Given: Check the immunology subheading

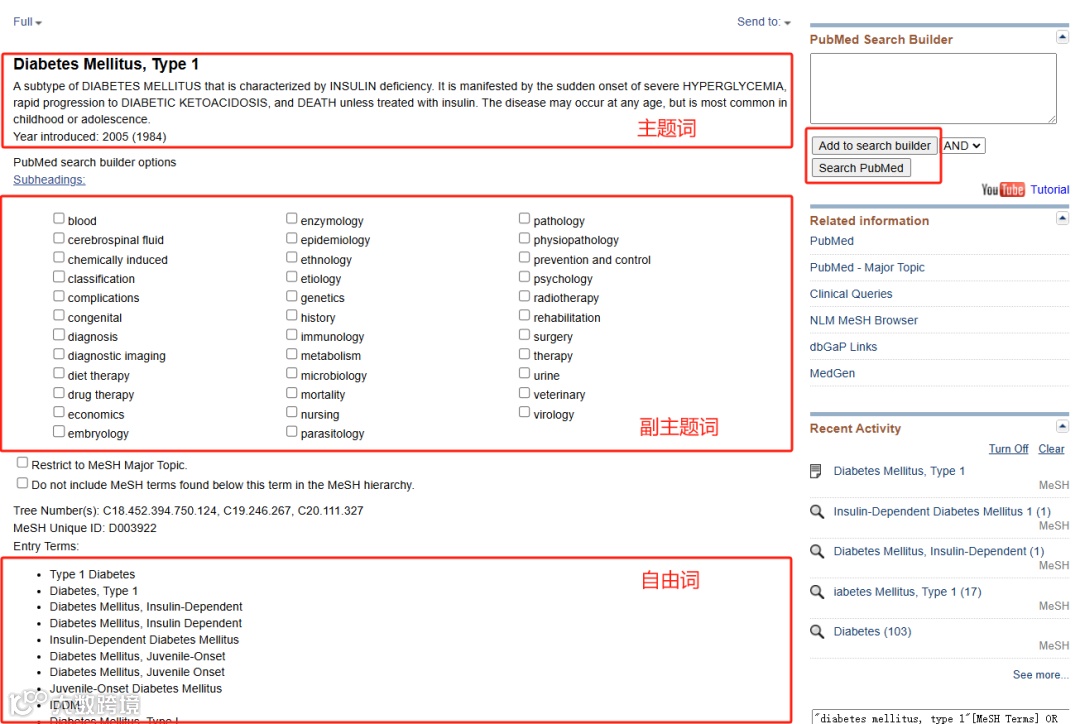Looking at the screenshot, I should coord(291,334).
